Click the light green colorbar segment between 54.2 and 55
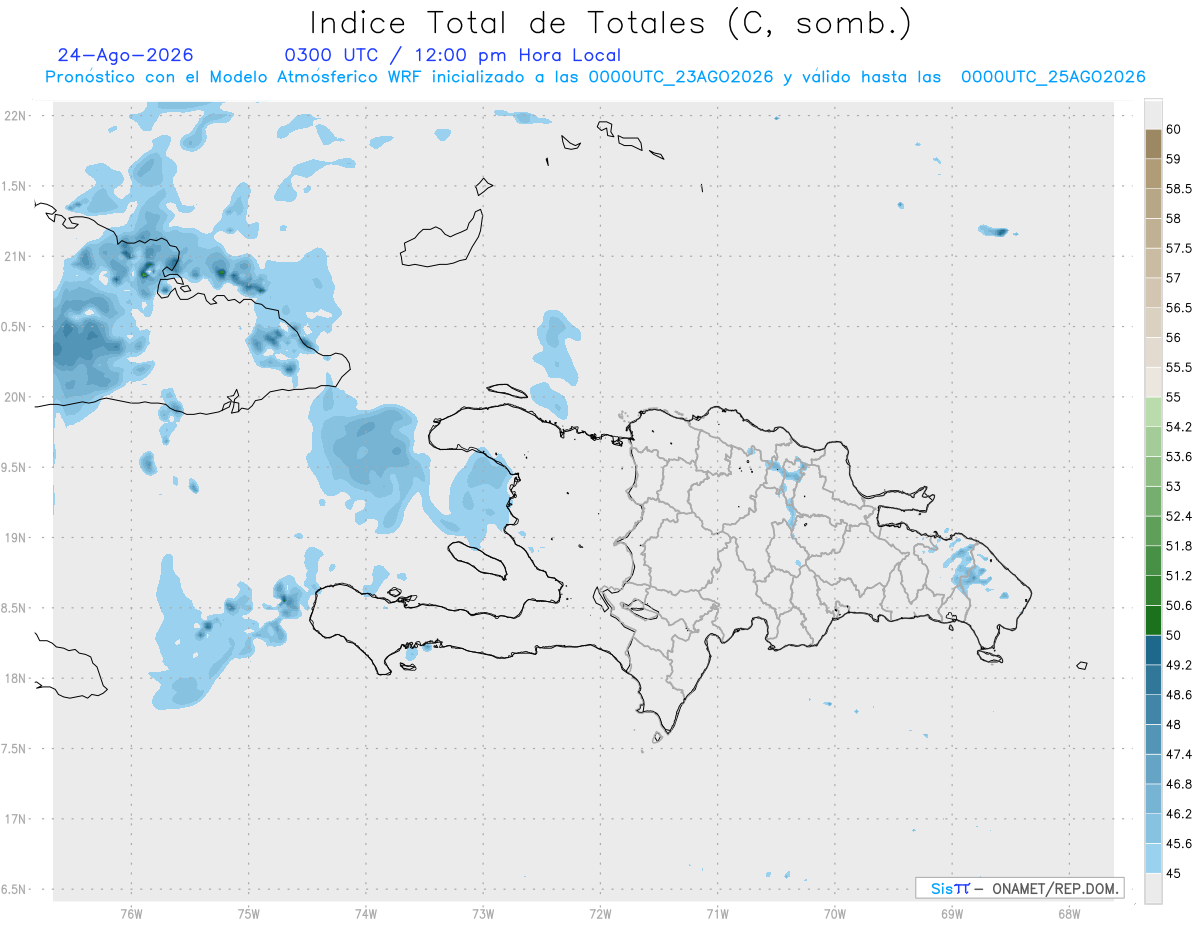1200x927 pixels. click(1153, 412)
